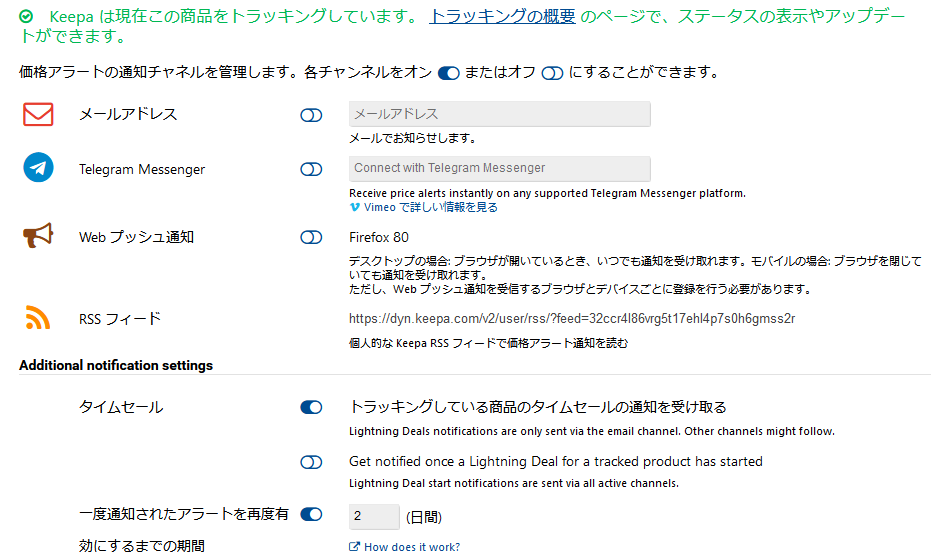Viewport: 949px width, 560px height.
Task: Click the external link icon beside How does it work
Action: pos(354,547)
